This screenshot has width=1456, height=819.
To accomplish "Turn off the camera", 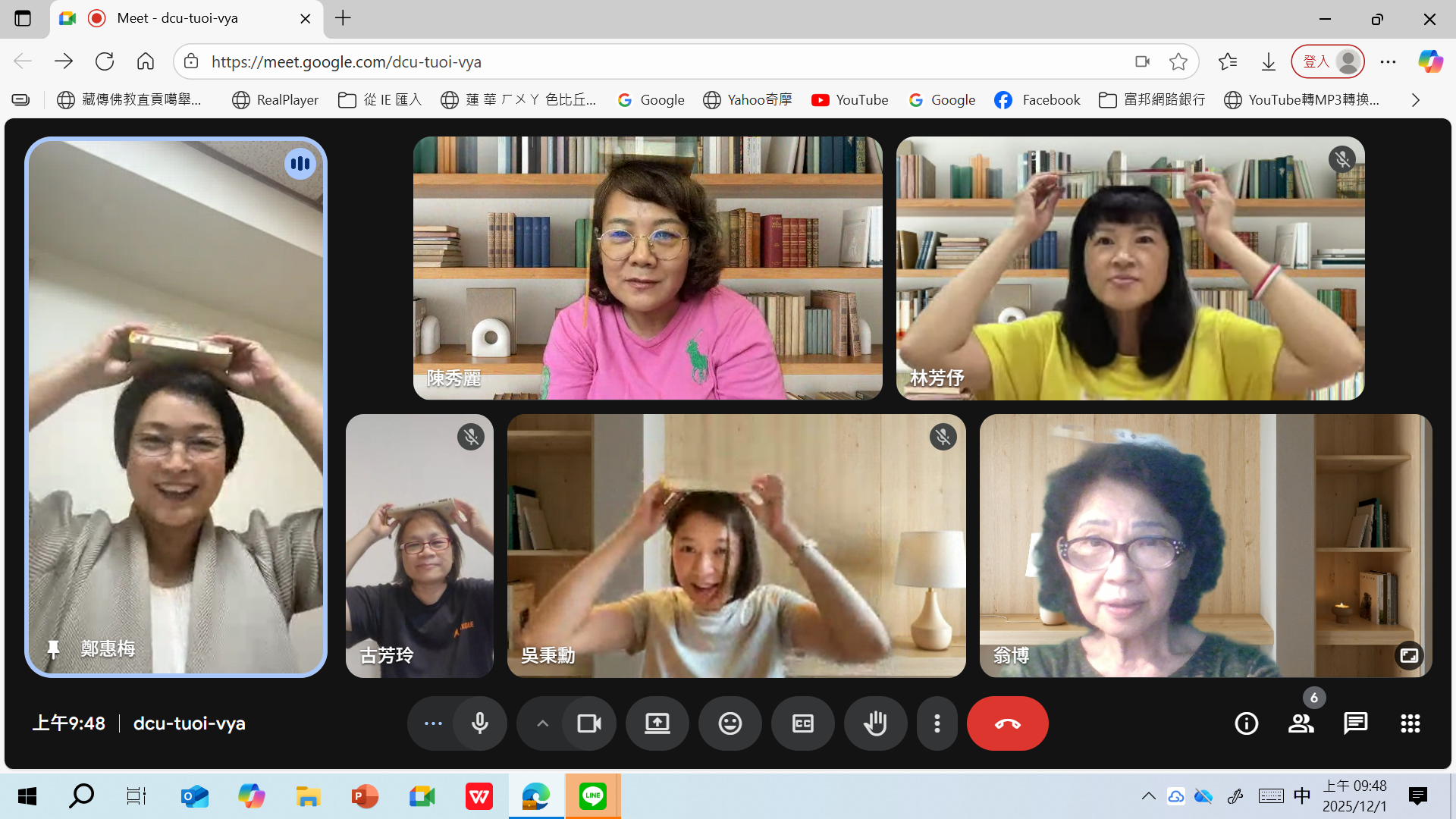I will pos(588,723).
